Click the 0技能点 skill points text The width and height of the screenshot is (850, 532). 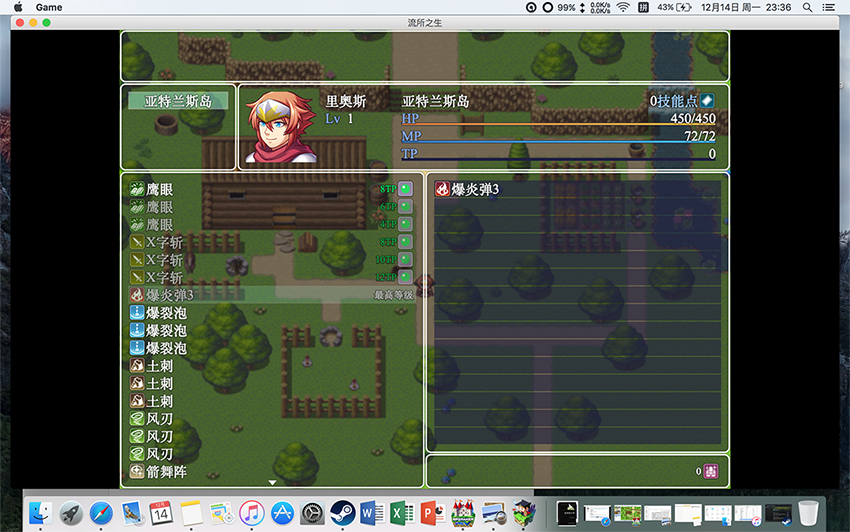(674, 101)
